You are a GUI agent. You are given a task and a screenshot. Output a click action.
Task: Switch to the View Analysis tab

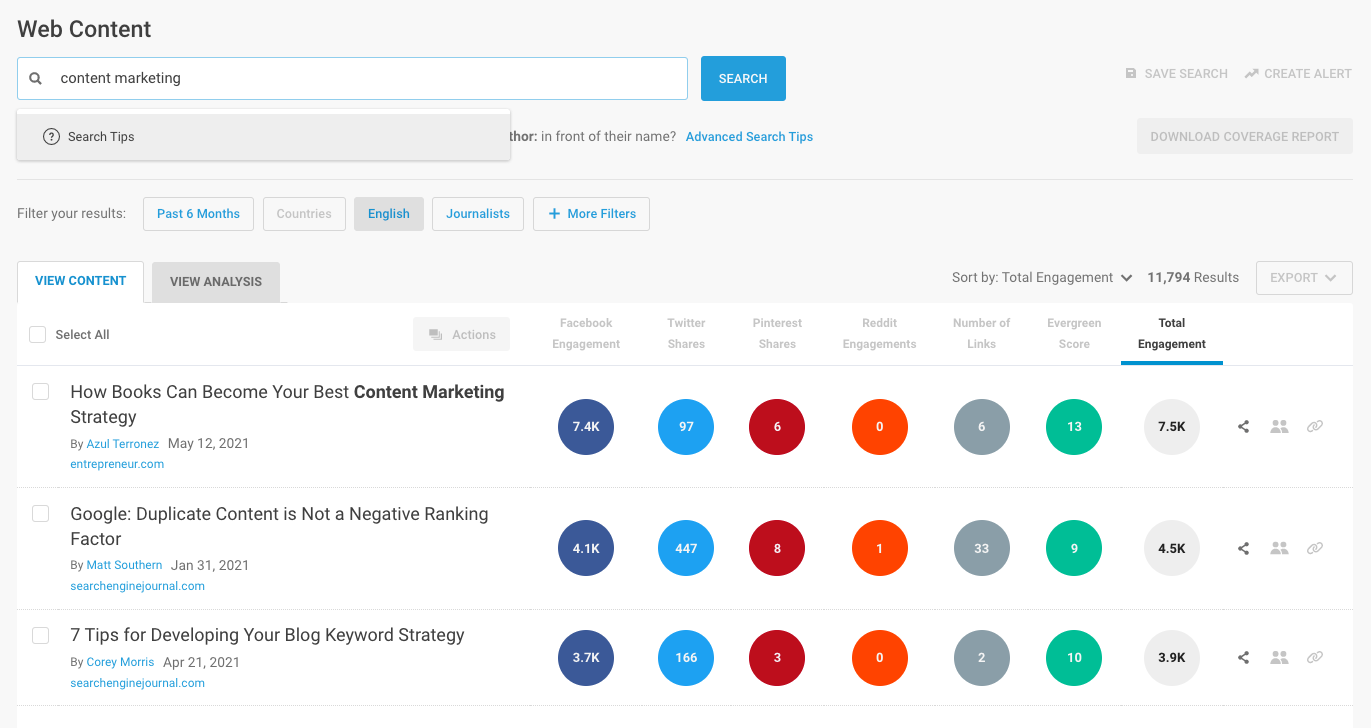pos(215,282)
